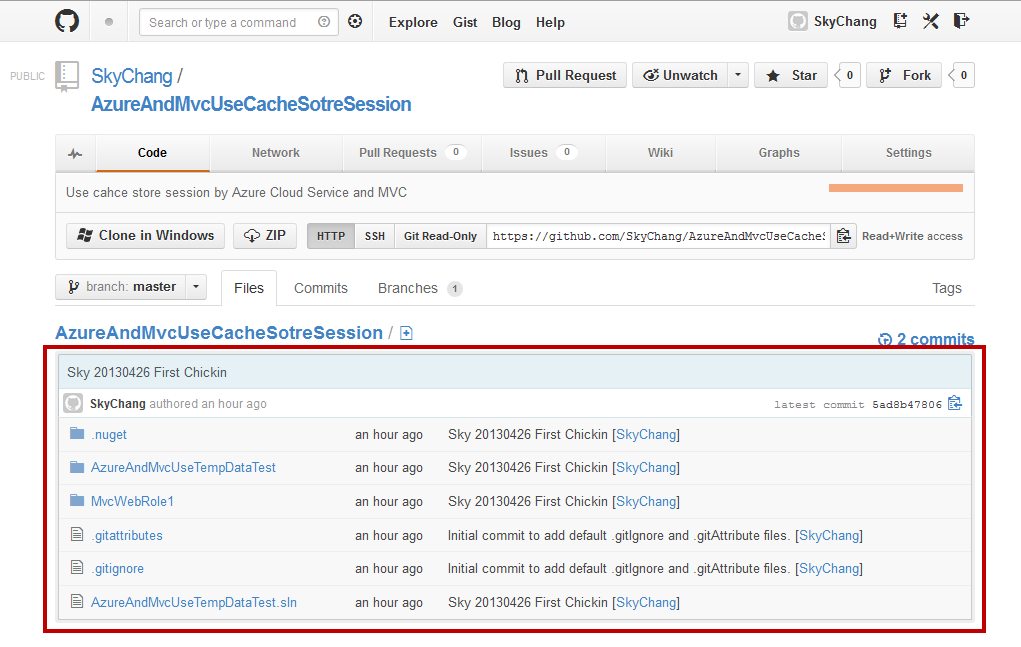The height and width of the screenshot is (647, 1021).
Task: Click Clone in Windows button
Action: coord(145,236)
